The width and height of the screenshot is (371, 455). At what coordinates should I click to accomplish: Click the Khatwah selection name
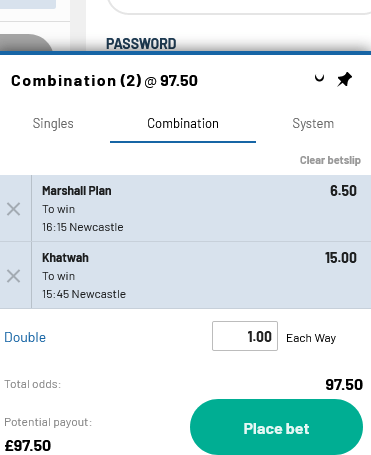(x=65, y=258)
